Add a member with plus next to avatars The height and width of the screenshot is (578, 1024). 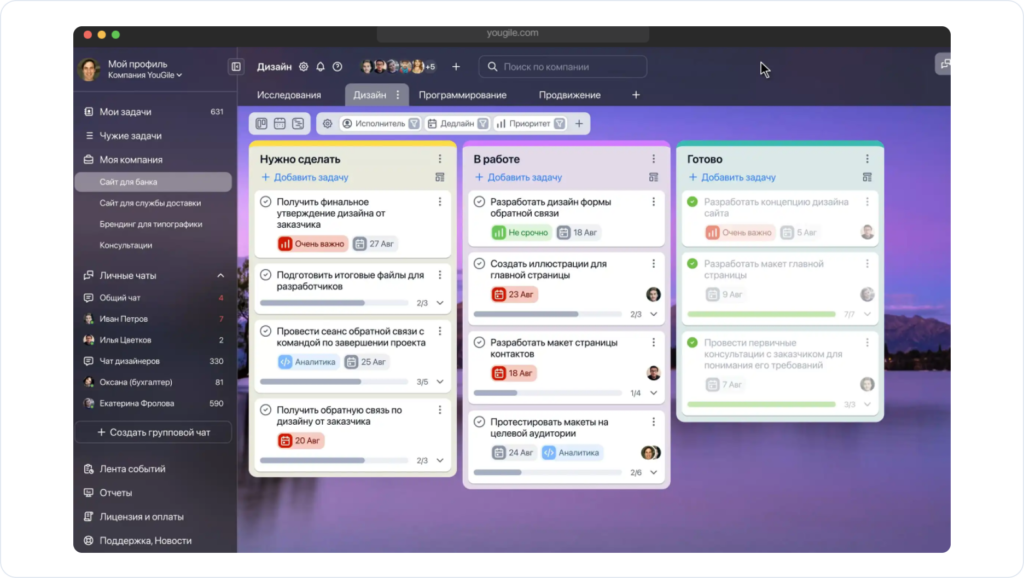(x=456, y=67)
